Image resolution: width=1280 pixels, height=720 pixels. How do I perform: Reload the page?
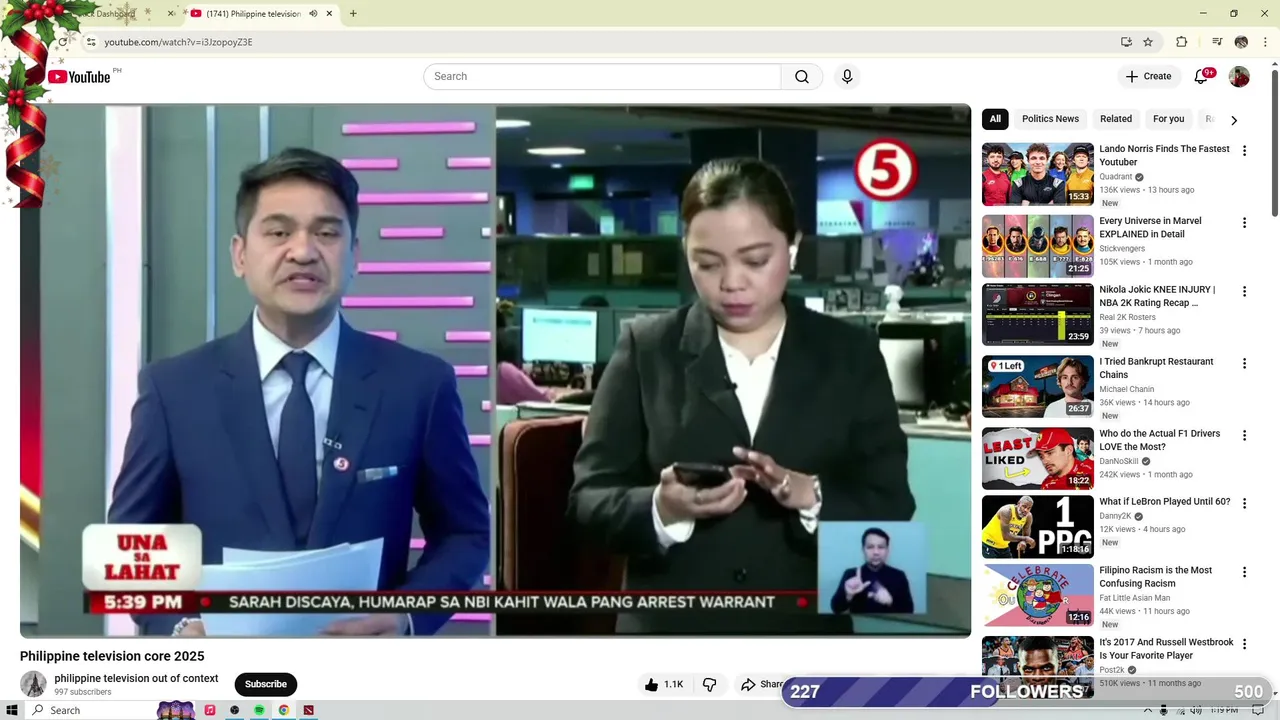[63, 42]
